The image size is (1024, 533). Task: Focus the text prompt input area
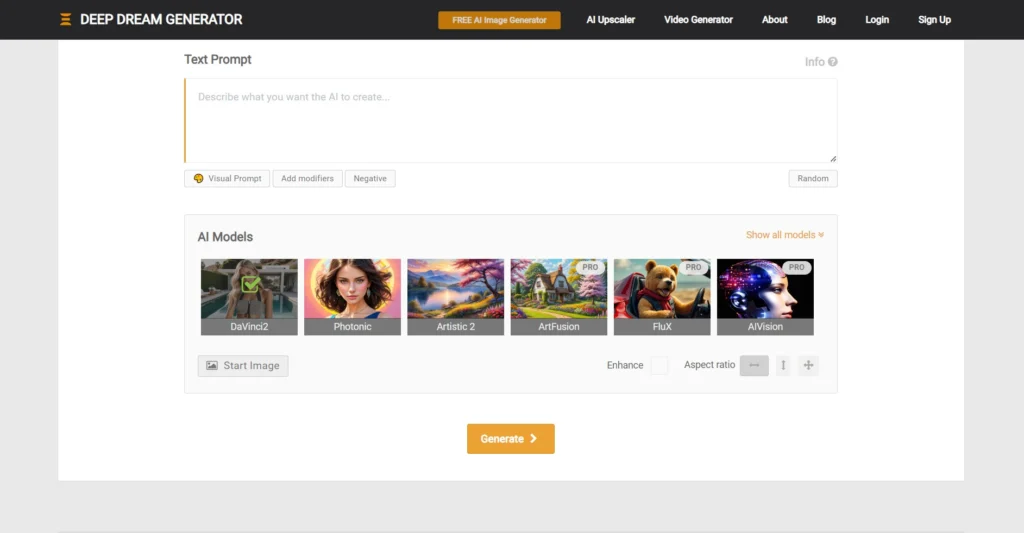pos(511,121)
